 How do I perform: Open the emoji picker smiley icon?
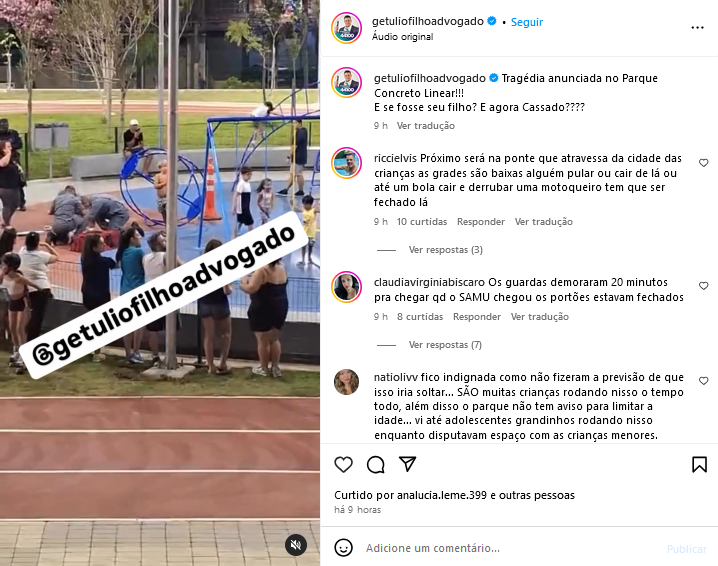coord(343,548)
